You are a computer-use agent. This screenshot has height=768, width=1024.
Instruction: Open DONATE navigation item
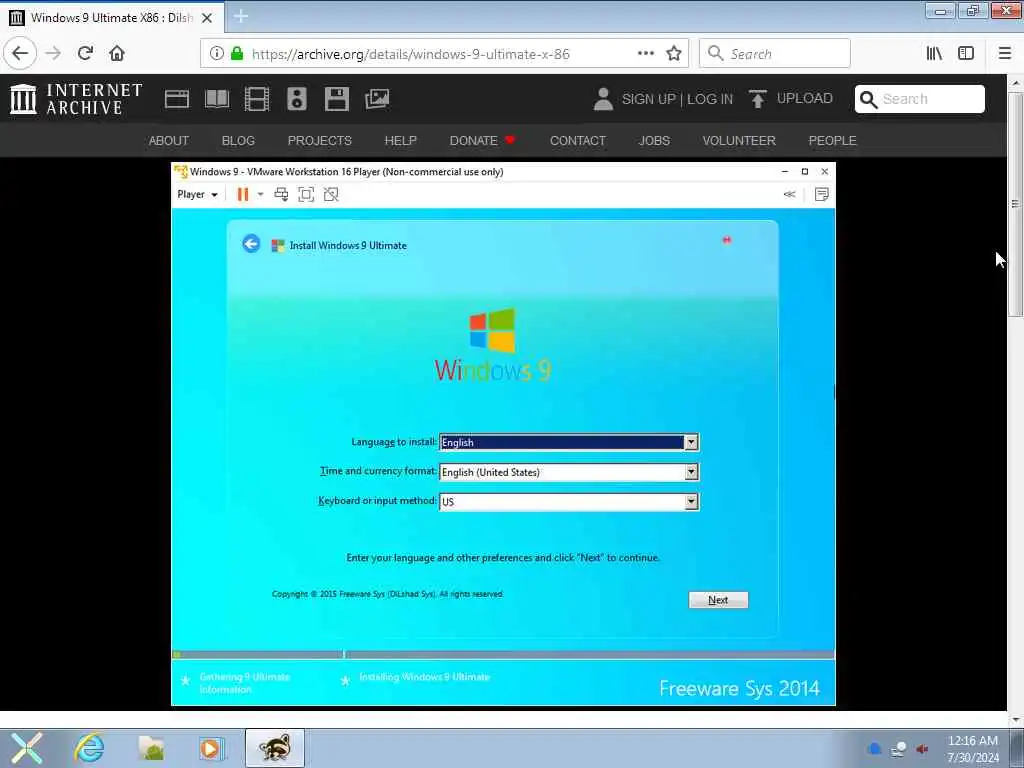482,140
